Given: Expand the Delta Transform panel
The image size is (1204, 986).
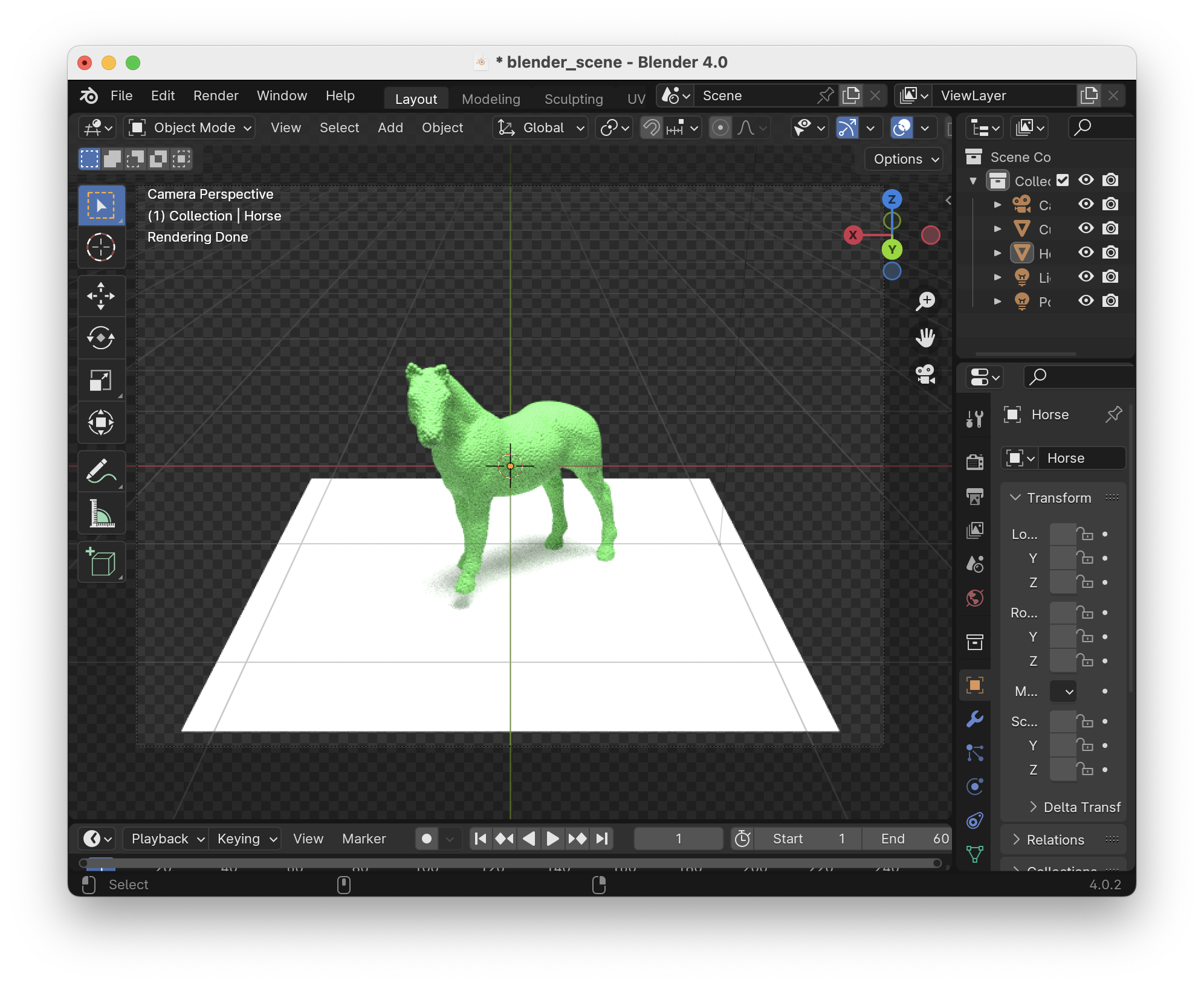Looking at the screenshot, I should (x=1075, y=807).
